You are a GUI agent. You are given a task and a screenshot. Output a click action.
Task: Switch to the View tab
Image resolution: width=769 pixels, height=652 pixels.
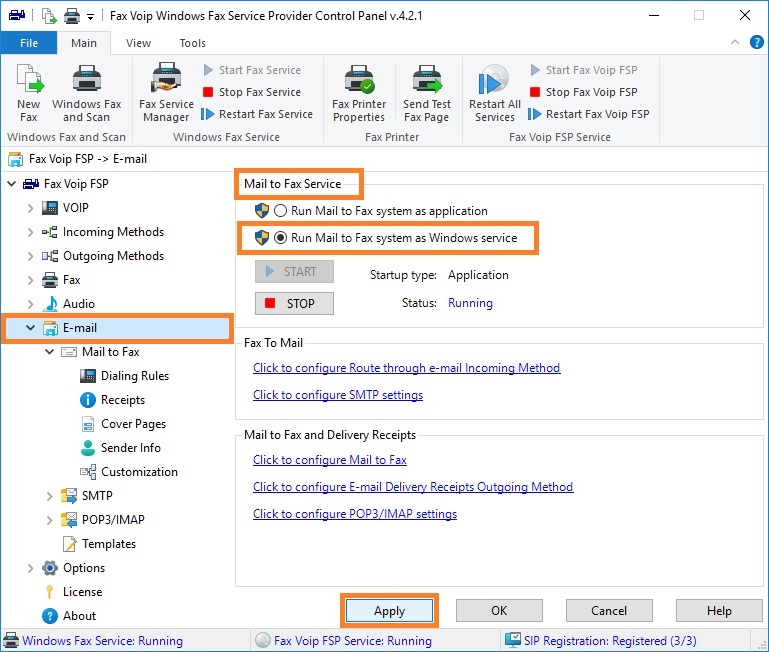pos(138,43)
